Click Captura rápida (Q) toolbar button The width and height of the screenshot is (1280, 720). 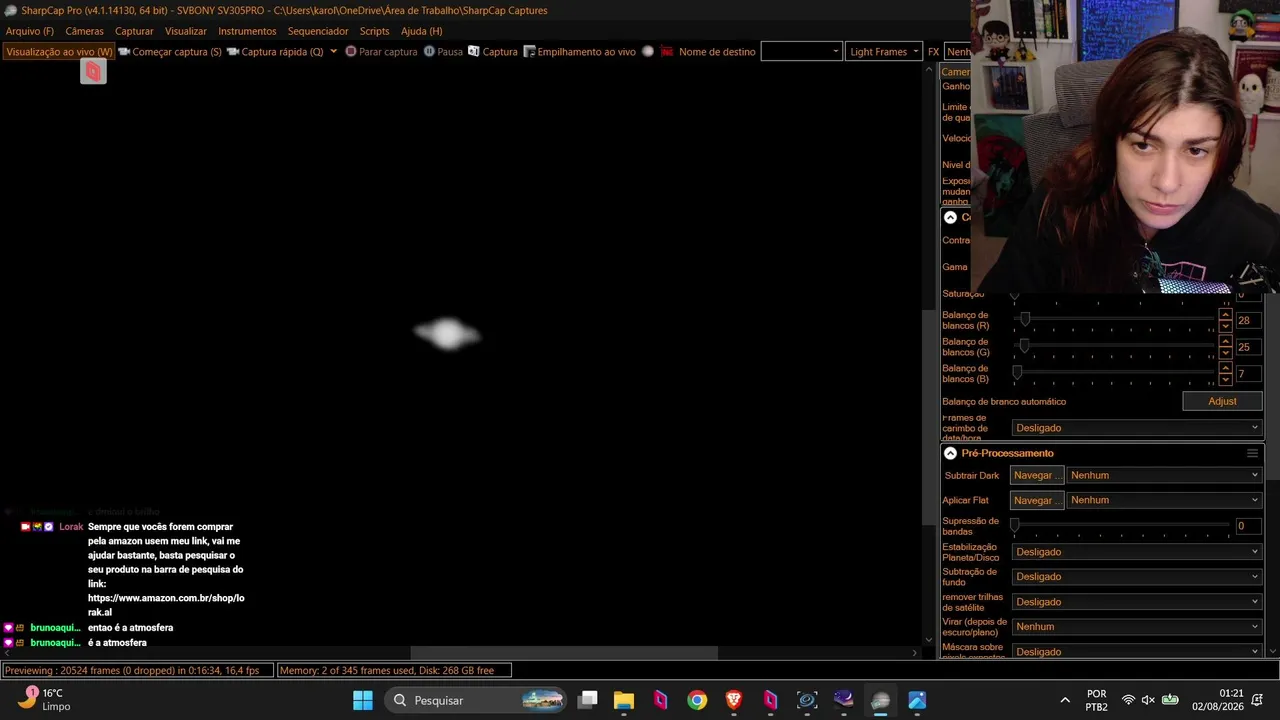(x=275, y=52)
